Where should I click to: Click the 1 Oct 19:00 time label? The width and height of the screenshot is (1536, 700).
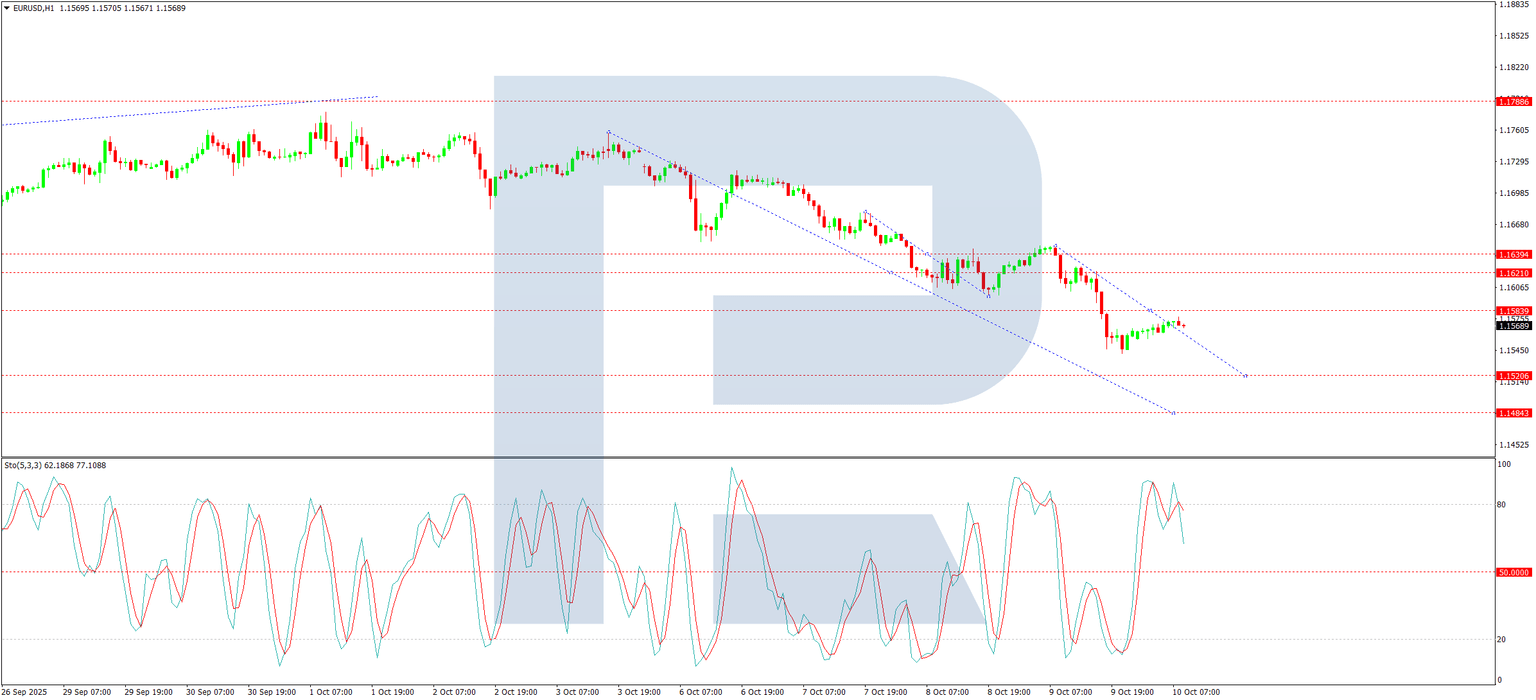[394, 692]
